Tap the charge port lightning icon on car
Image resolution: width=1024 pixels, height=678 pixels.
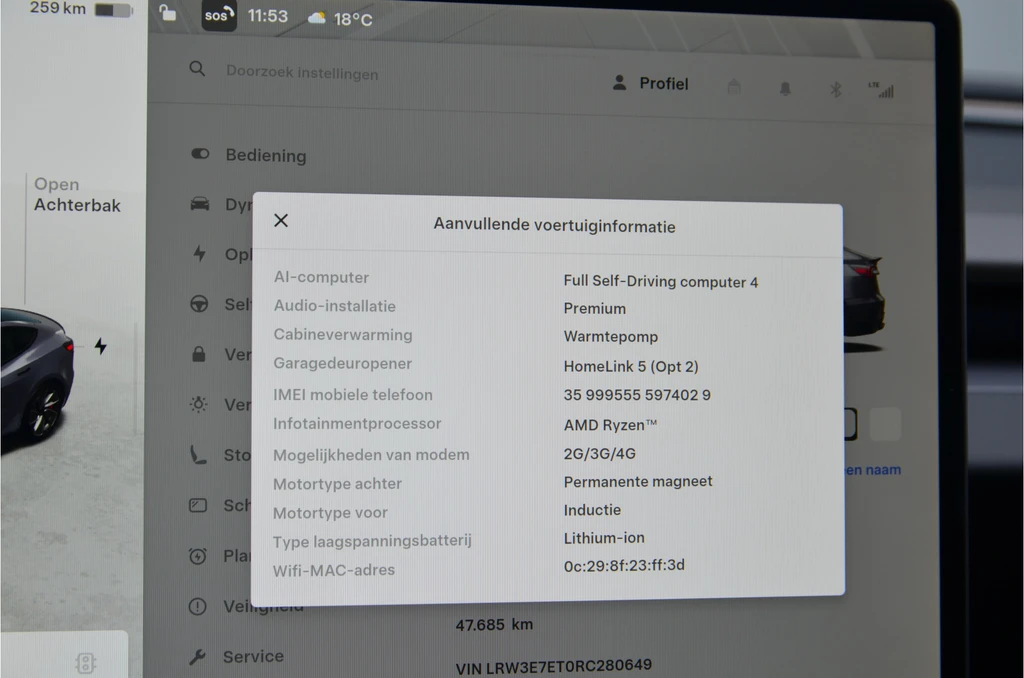(101, 346)
